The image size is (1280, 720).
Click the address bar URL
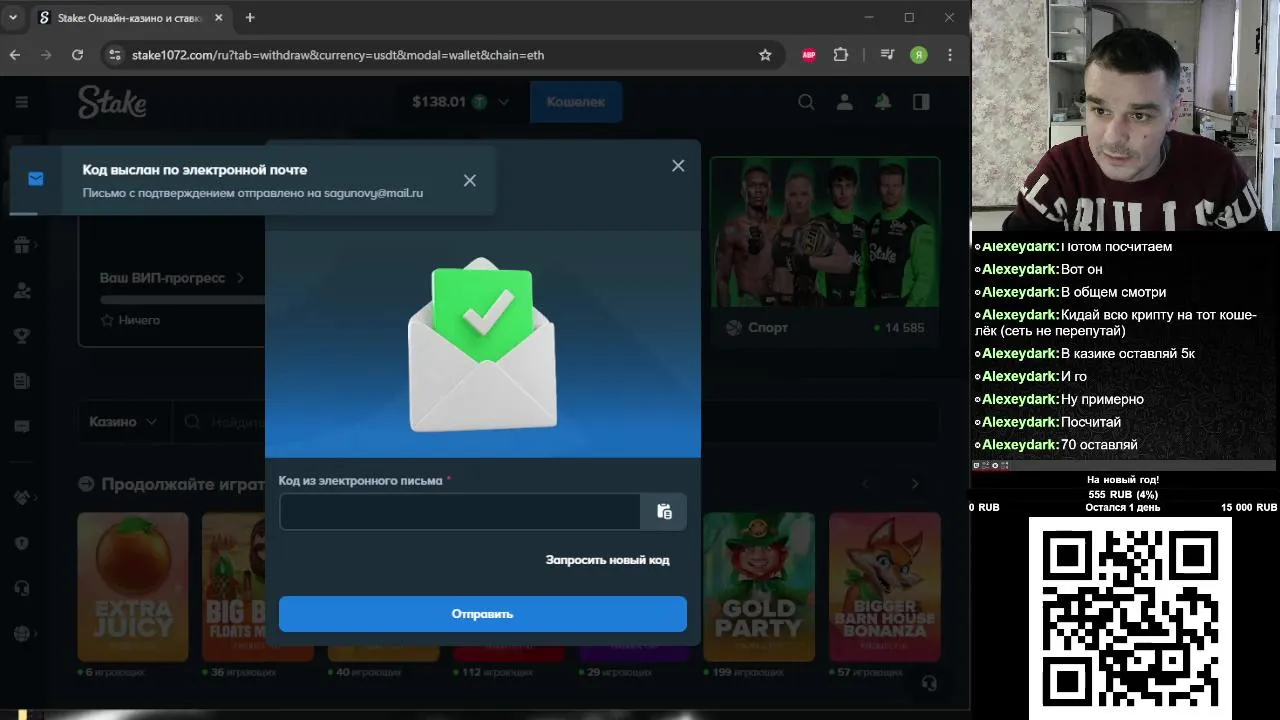pyautogui.click(x=338, y=55)
